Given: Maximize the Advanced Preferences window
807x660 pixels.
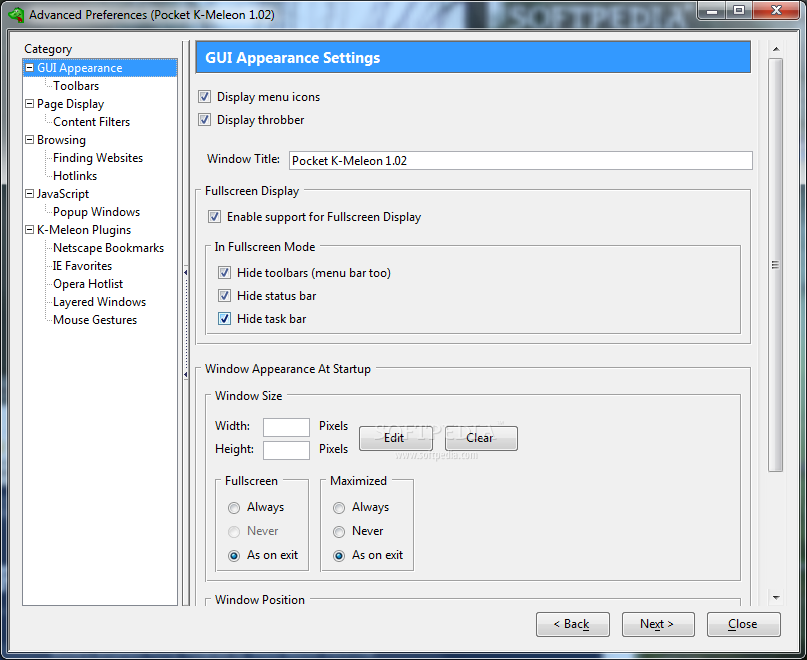Looking at the screenshot, I should pyautogui.click(x=739, y=11).
